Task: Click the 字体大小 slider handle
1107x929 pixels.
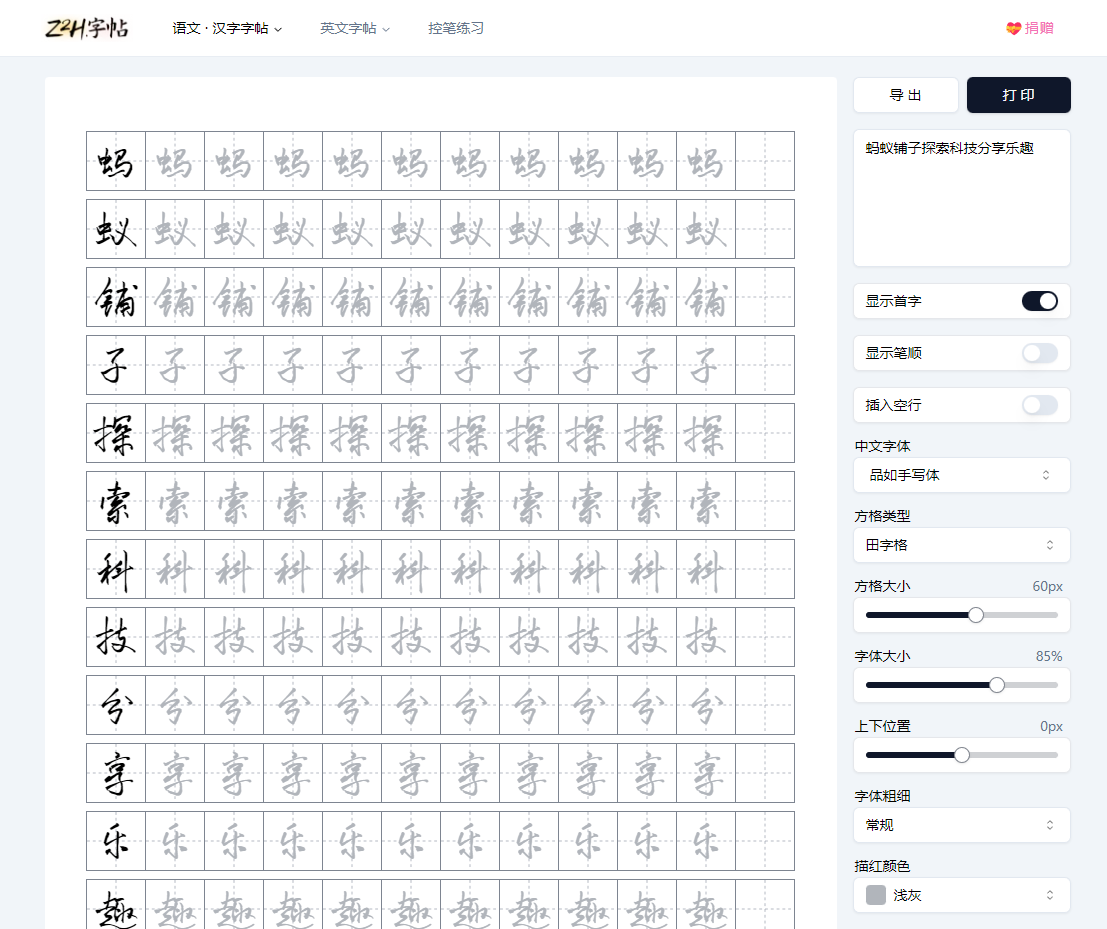Action: pos(996,685)
